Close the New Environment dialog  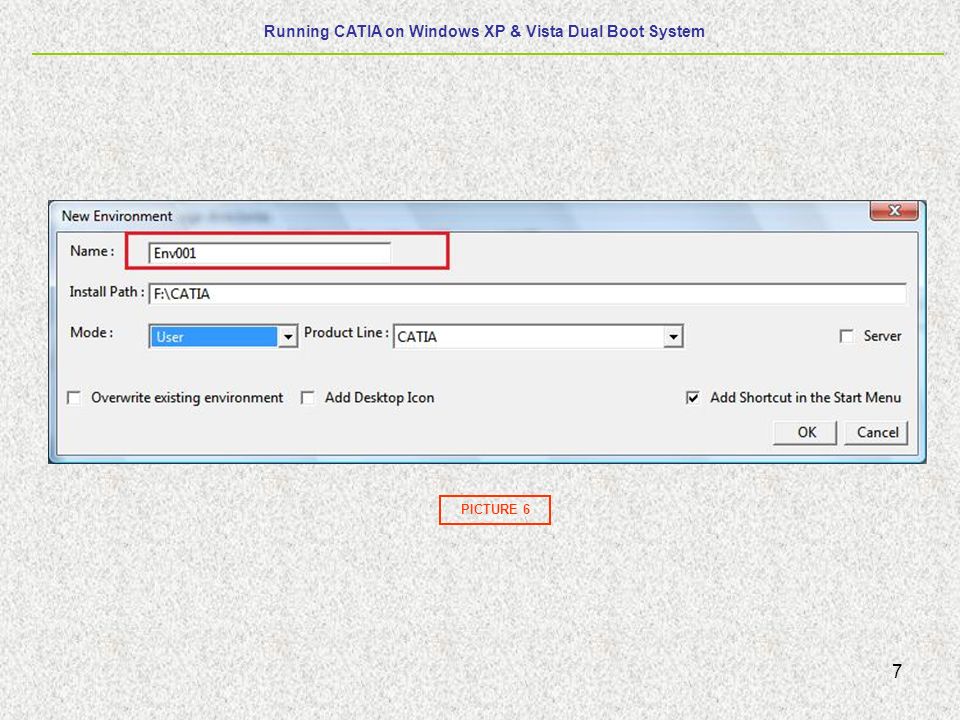[894, 211]
